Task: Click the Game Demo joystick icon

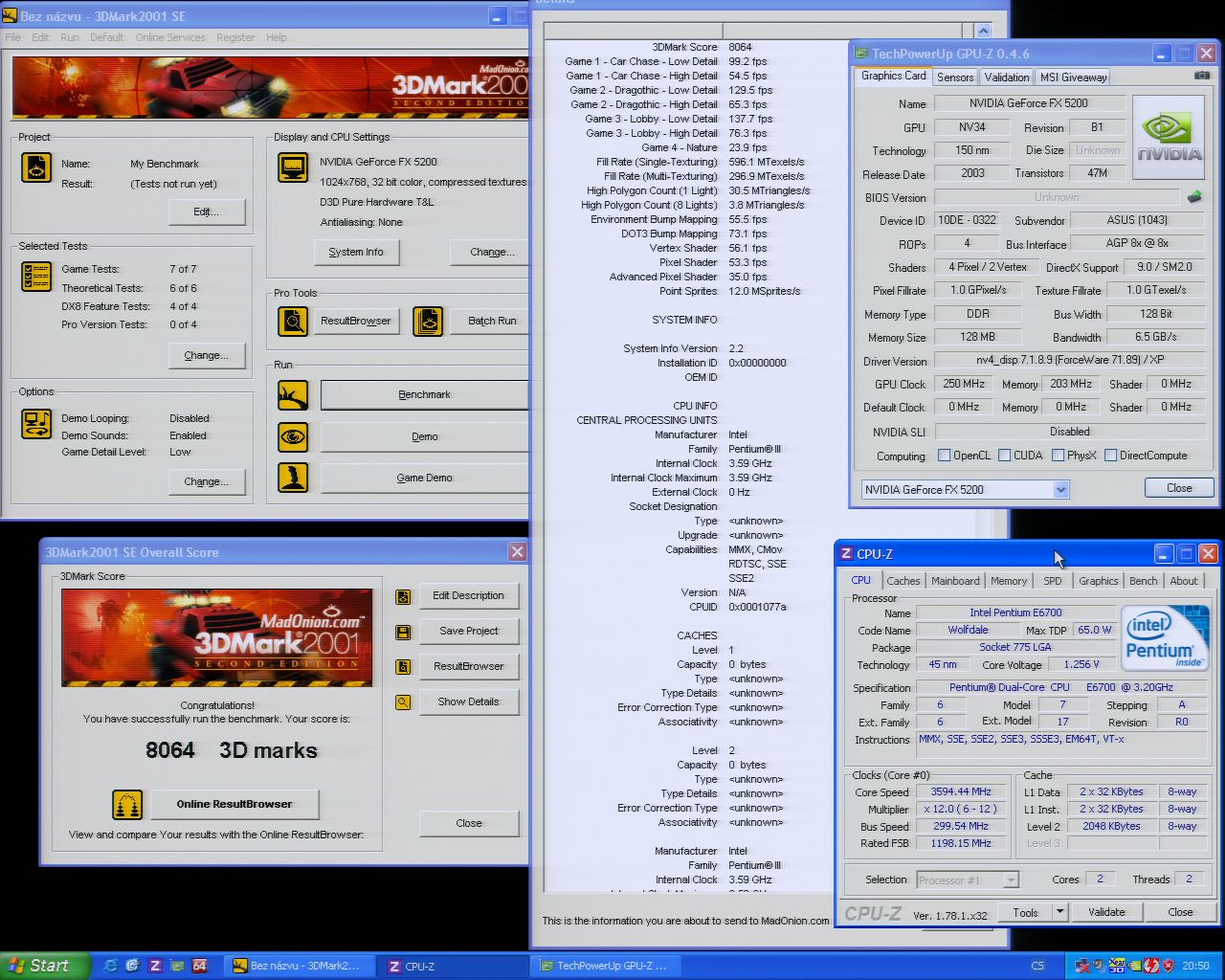Action: (293, 478)
